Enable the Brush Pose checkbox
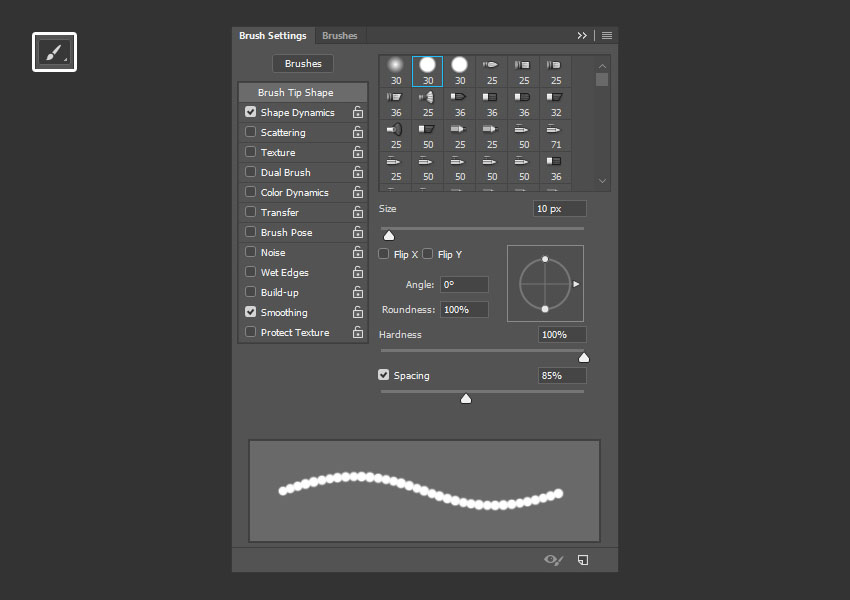This screenshot has width=850, height=600. pos(250,232)
